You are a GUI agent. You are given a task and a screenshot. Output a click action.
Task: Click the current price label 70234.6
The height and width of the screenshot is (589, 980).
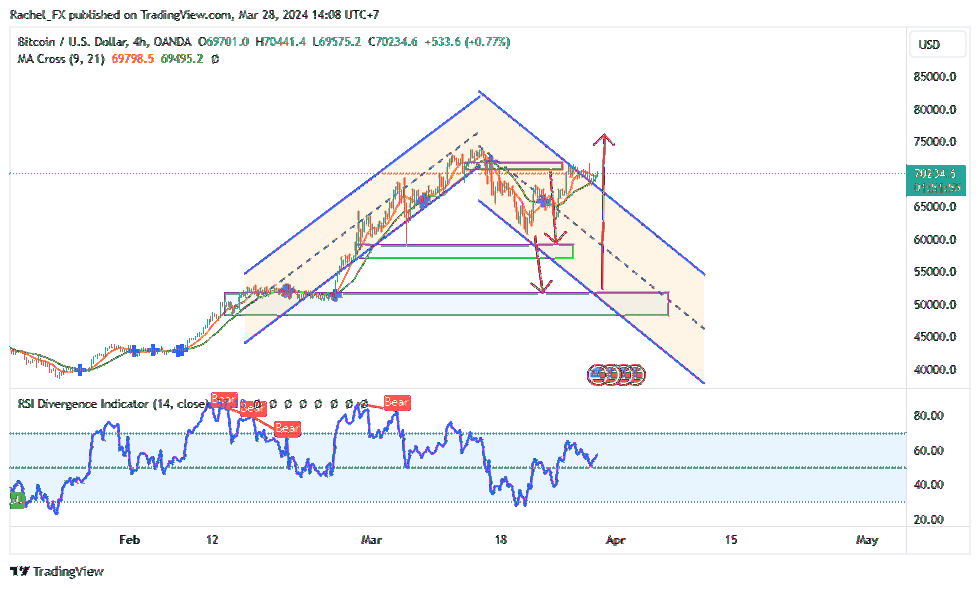point(936,174)
